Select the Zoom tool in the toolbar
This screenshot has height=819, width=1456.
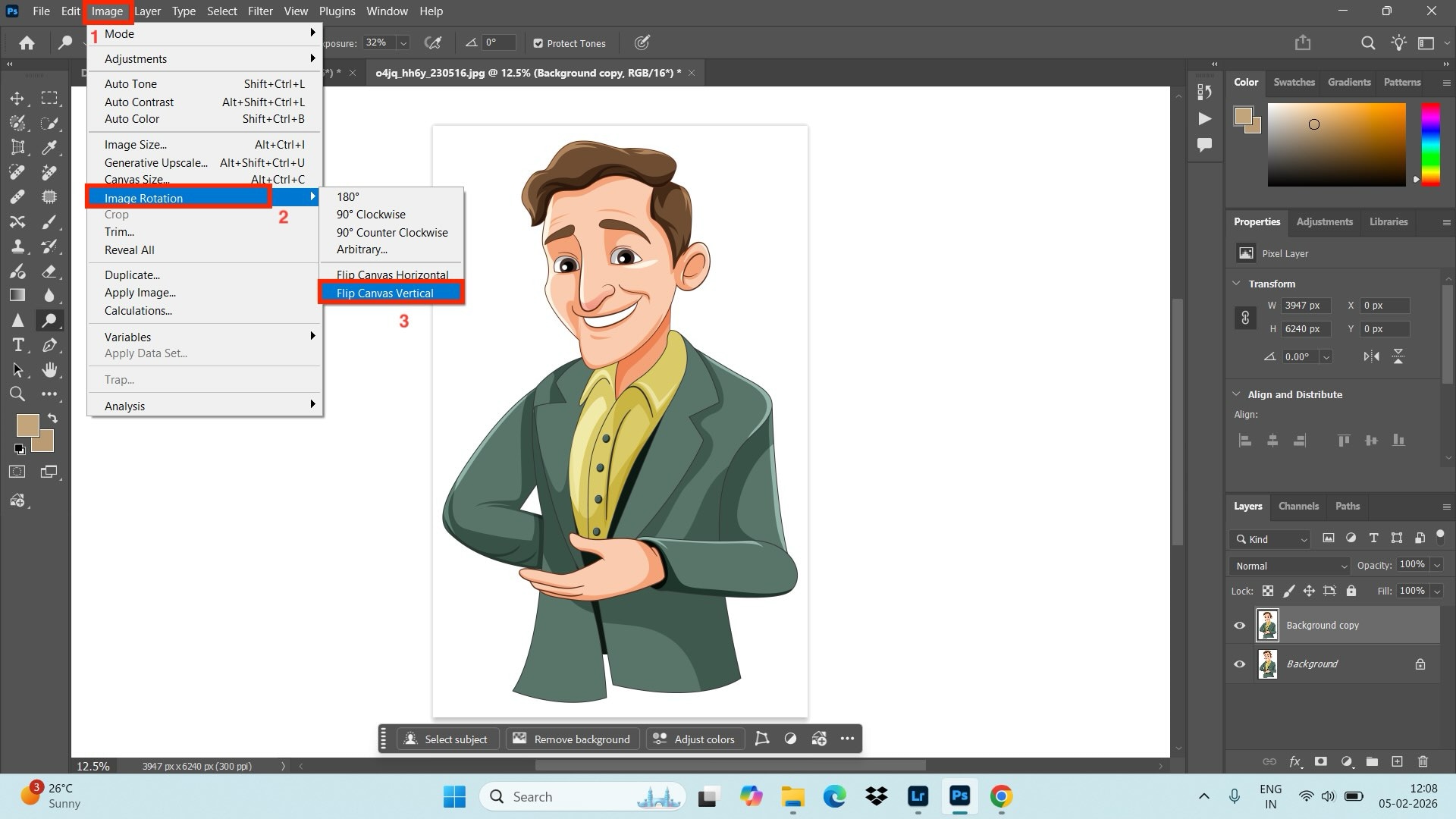(x=18, y=394)
